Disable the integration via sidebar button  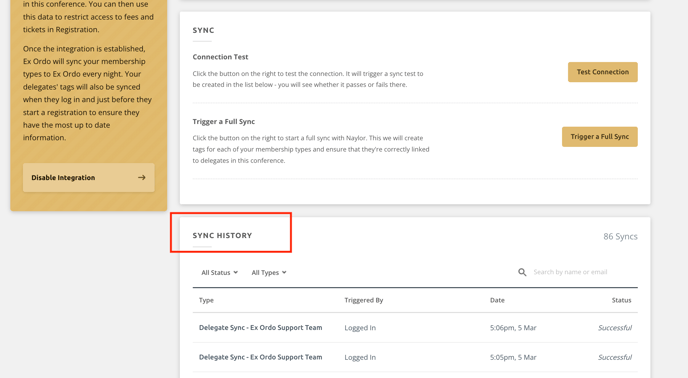pos(89,178)
